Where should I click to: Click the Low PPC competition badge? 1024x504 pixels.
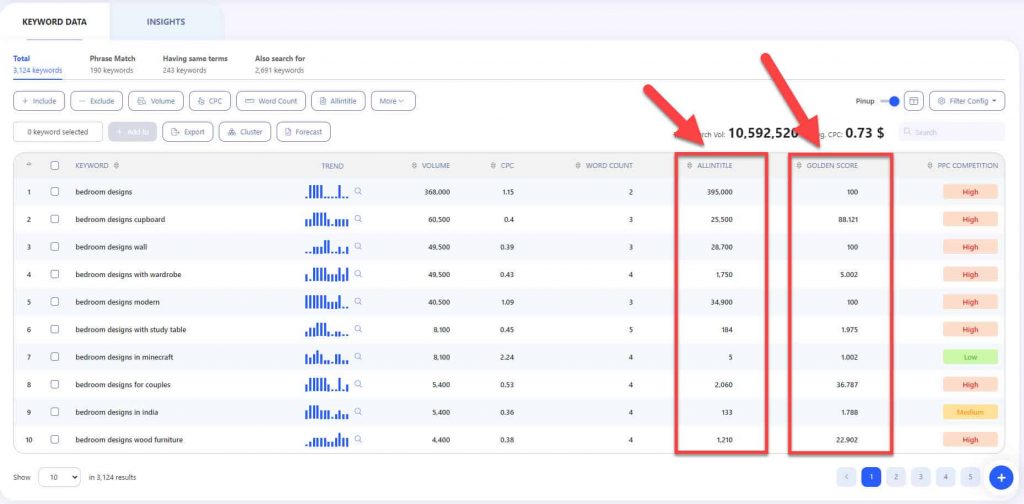(x=970, y=357)
